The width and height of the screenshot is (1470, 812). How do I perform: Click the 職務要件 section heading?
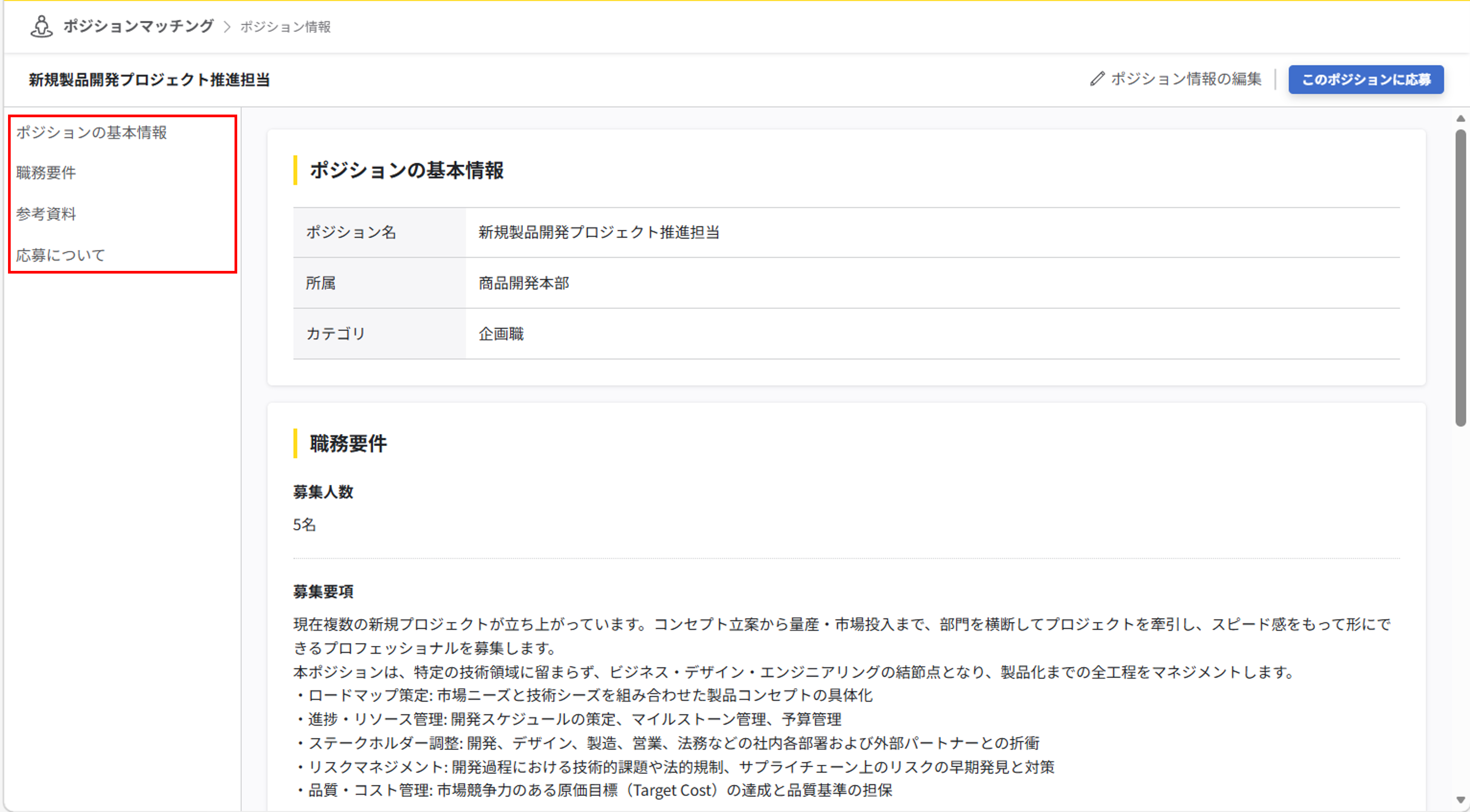[x=348, y=443]
